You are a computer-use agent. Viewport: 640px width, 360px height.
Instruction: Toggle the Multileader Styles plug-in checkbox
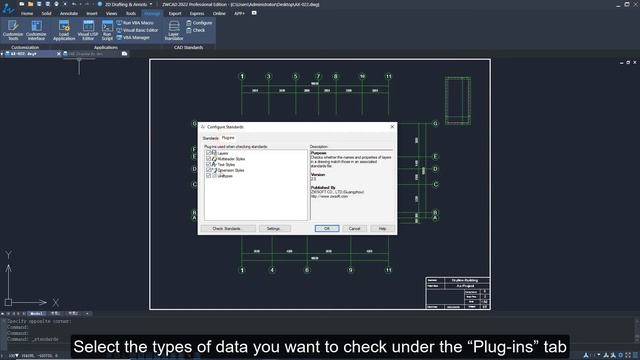coord(209,158)
